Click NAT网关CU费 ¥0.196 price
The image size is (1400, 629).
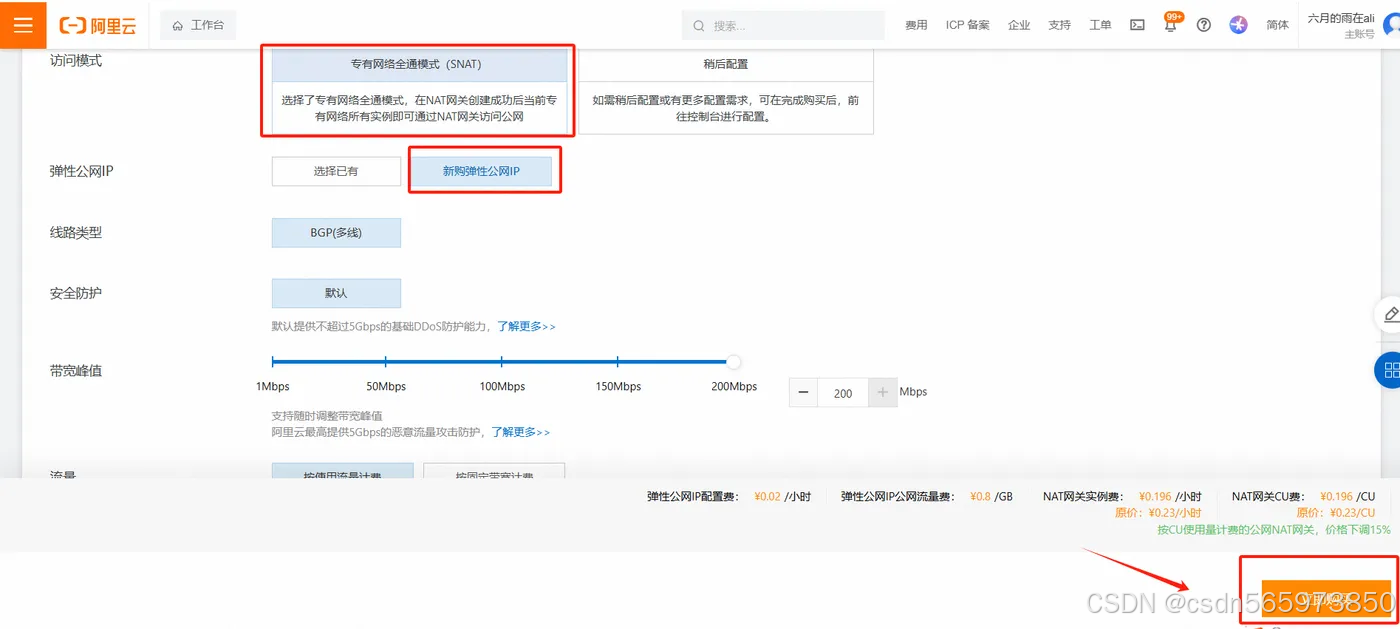click(x=1348, y=496)
